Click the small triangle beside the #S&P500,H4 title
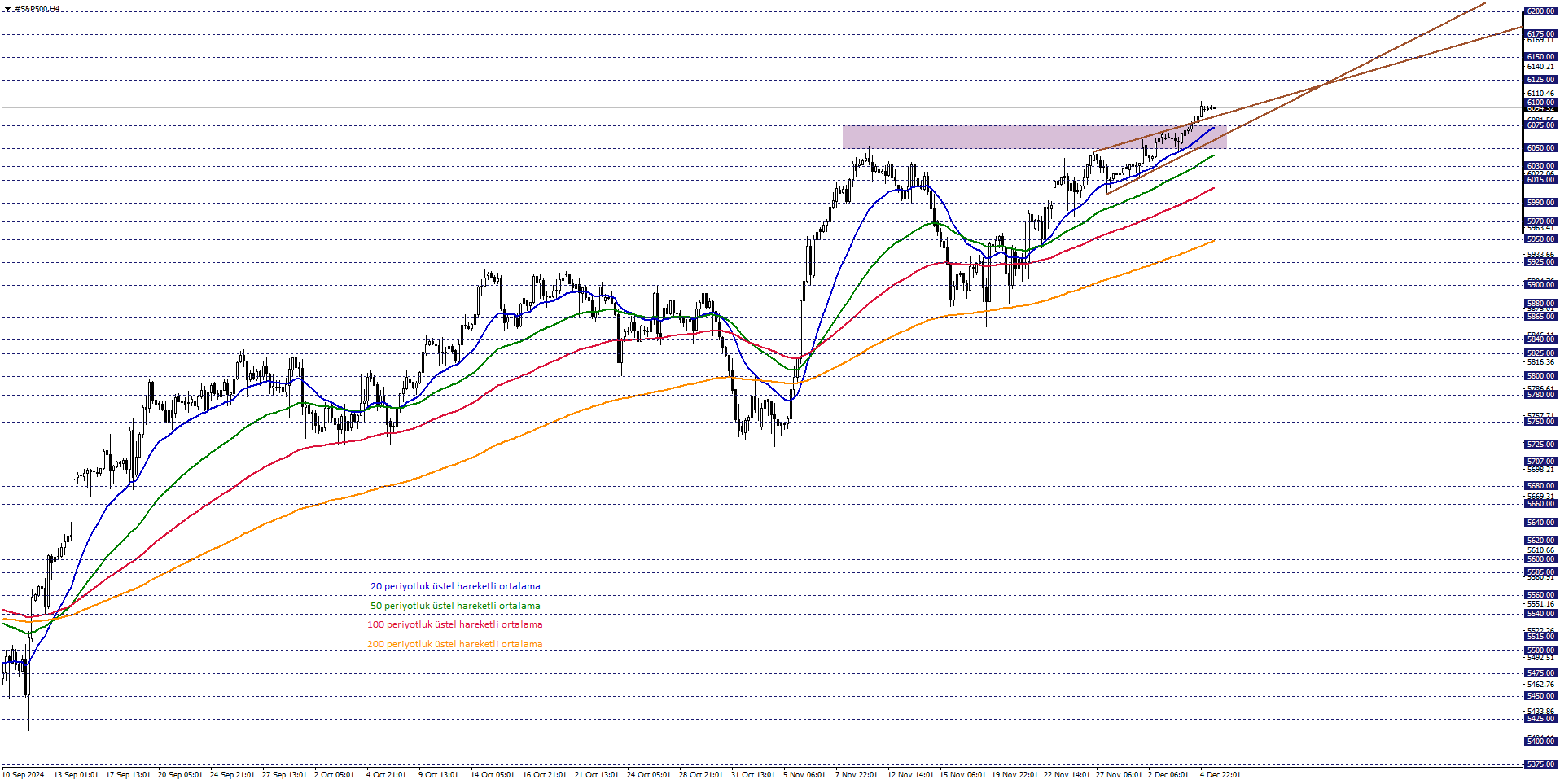The height and width of the screenshot is (784, 1560). point(7,9)
